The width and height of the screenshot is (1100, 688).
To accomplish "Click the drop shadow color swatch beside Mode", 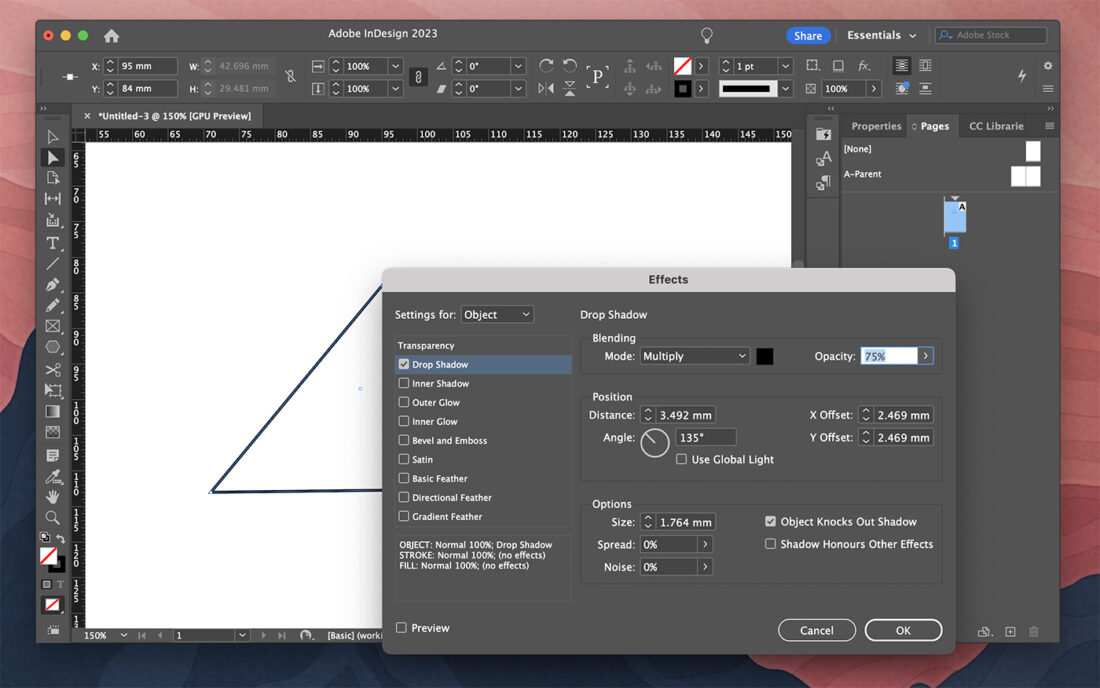I will pyautogui.click(x=765, y=355).
